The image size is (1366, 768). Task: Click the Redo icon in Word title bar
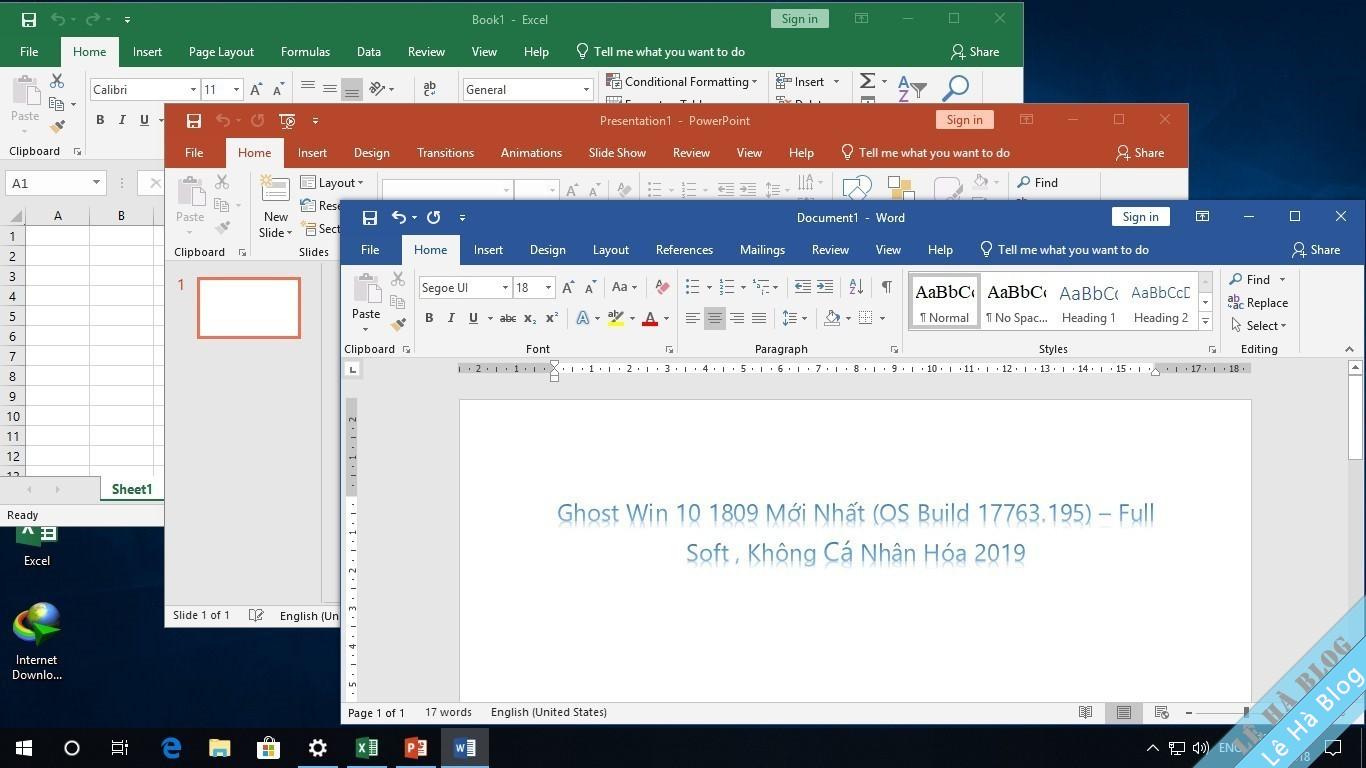(x=433, y=217)
